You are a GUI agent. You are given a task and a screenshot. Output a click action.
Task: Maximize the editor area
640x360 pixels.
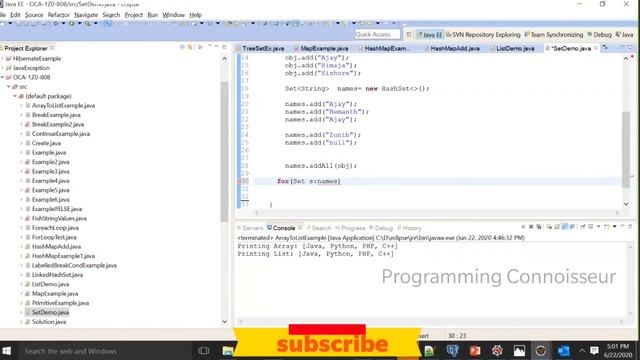coord(630,47)
